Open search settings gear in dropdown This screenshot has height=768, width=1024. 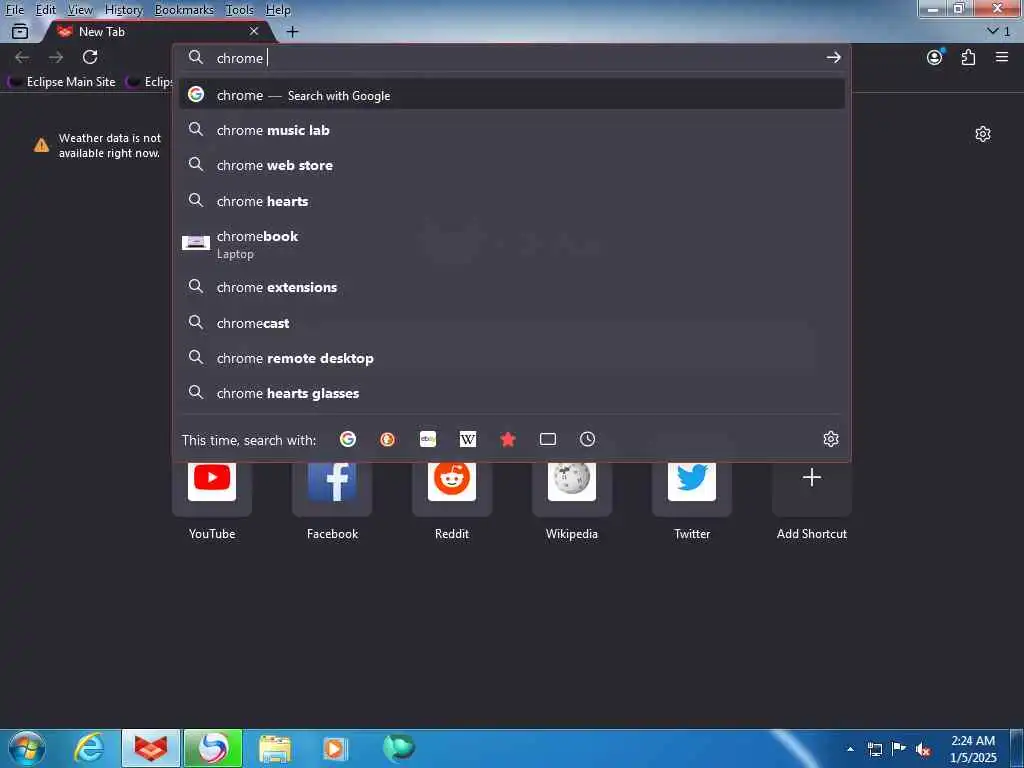click(831, 439)
